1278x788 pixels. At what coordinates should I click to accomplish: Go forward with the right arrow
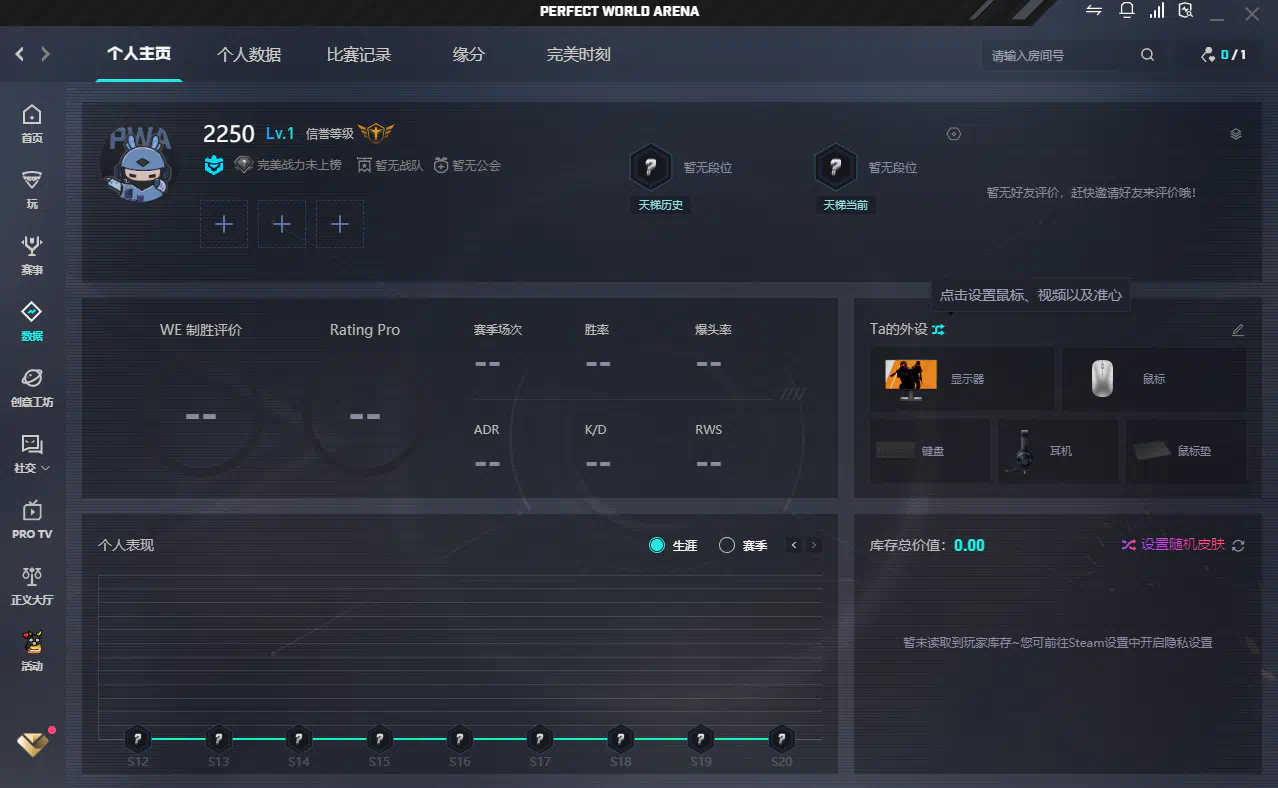pyautogui.click(x=45, y=54)
